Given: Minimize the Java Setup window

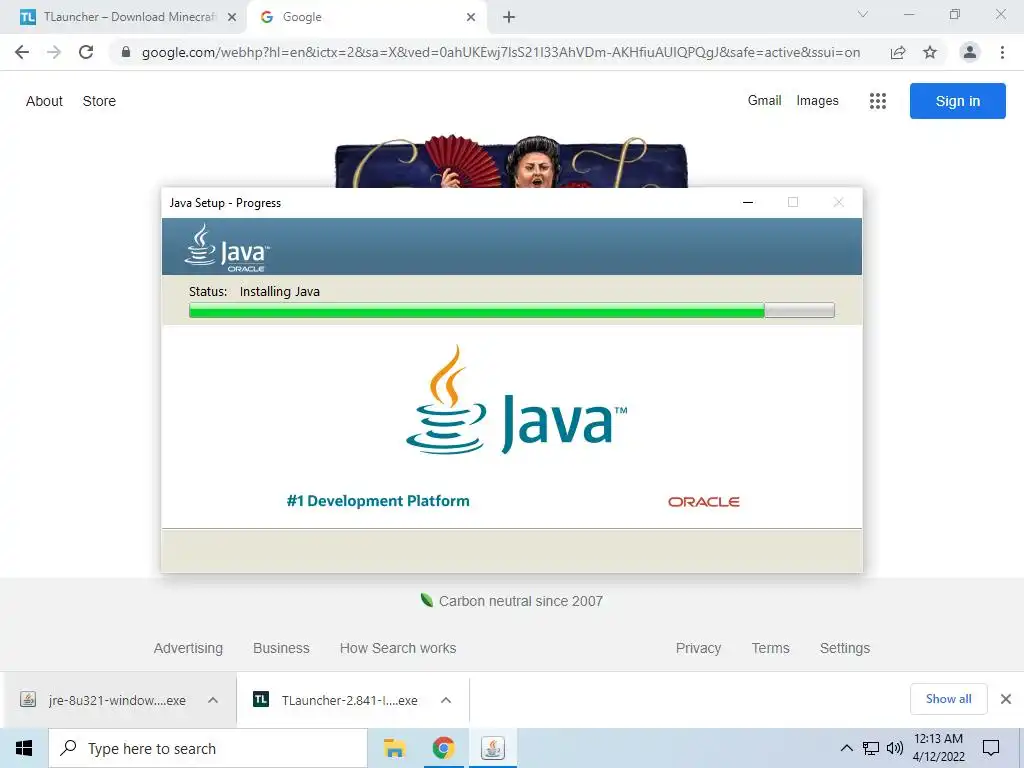Looking at the screenshot, I should [748, 202].
